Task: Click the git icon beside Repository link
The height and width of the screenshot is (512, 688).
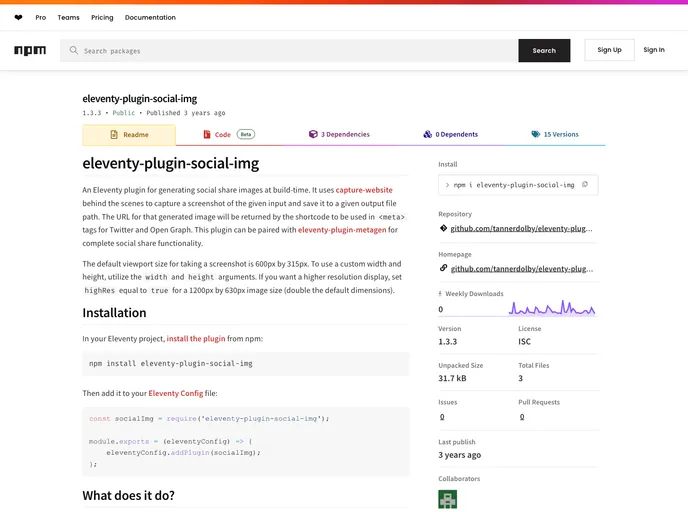Action: (x=444, y=228)
